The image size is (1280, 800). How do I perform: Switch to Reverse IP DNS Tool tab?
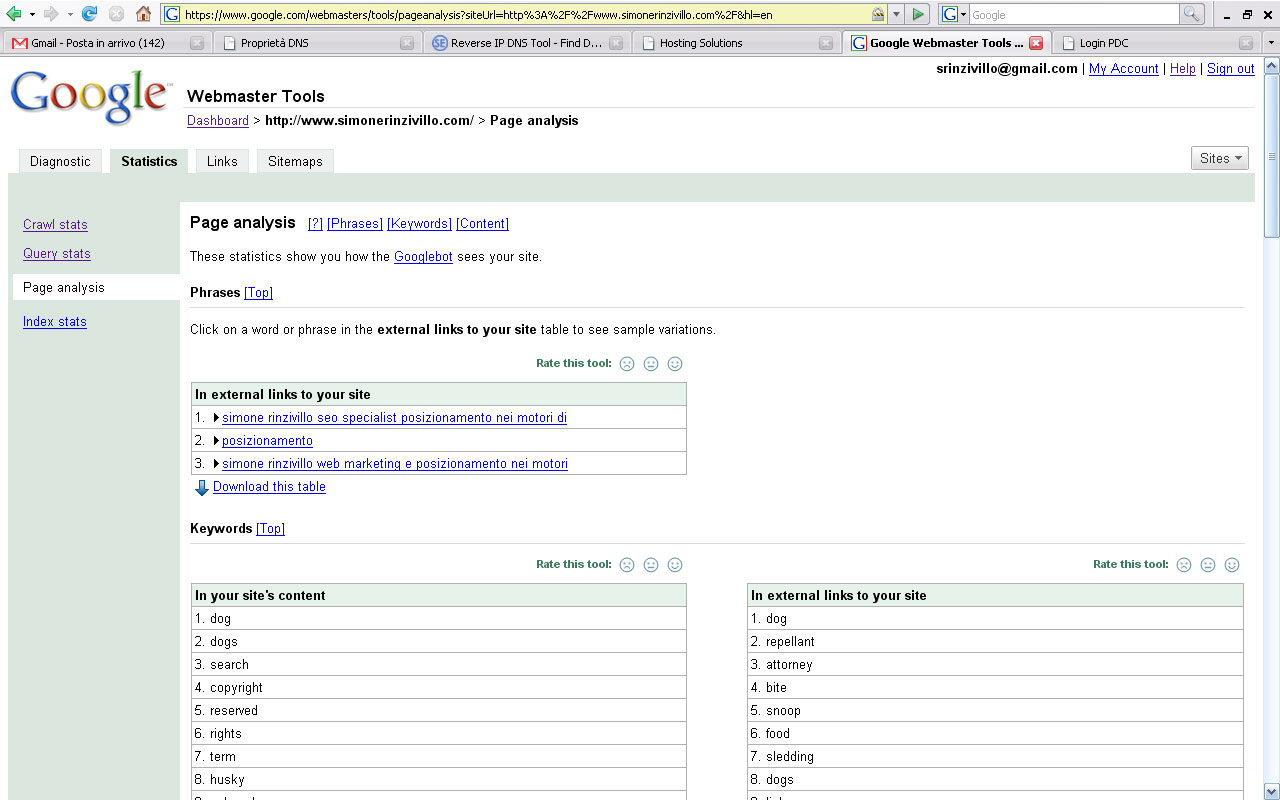pos(527,43)
